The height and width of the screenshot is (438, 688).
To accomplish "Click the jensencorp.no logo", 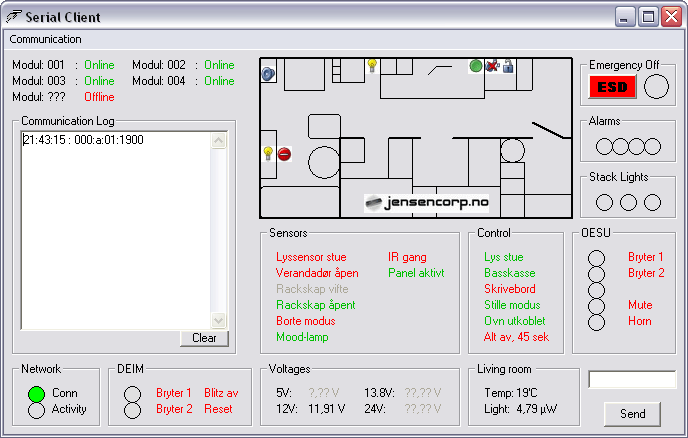I will click(x=425, y=202).
